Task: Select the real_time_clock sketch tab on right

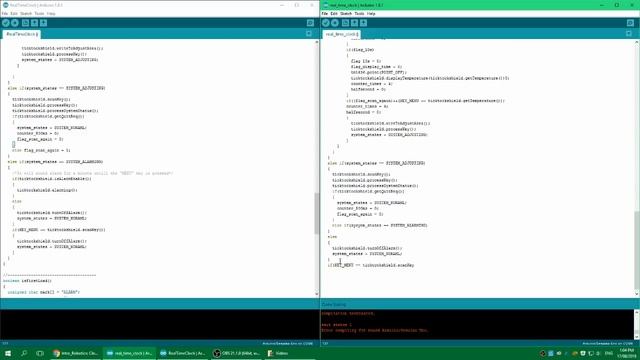Action: [x=341, y=34]
